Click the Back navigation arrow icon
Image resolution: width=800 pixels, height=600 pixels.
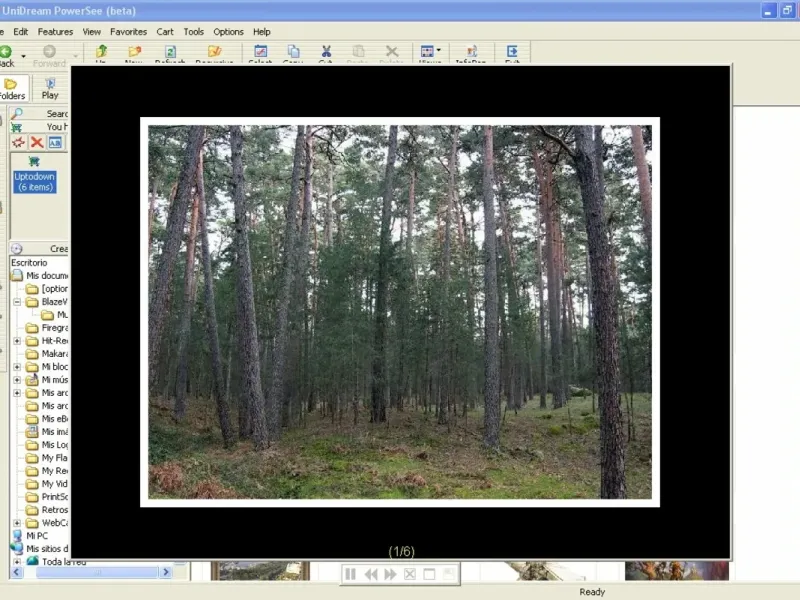pos(6,51)
